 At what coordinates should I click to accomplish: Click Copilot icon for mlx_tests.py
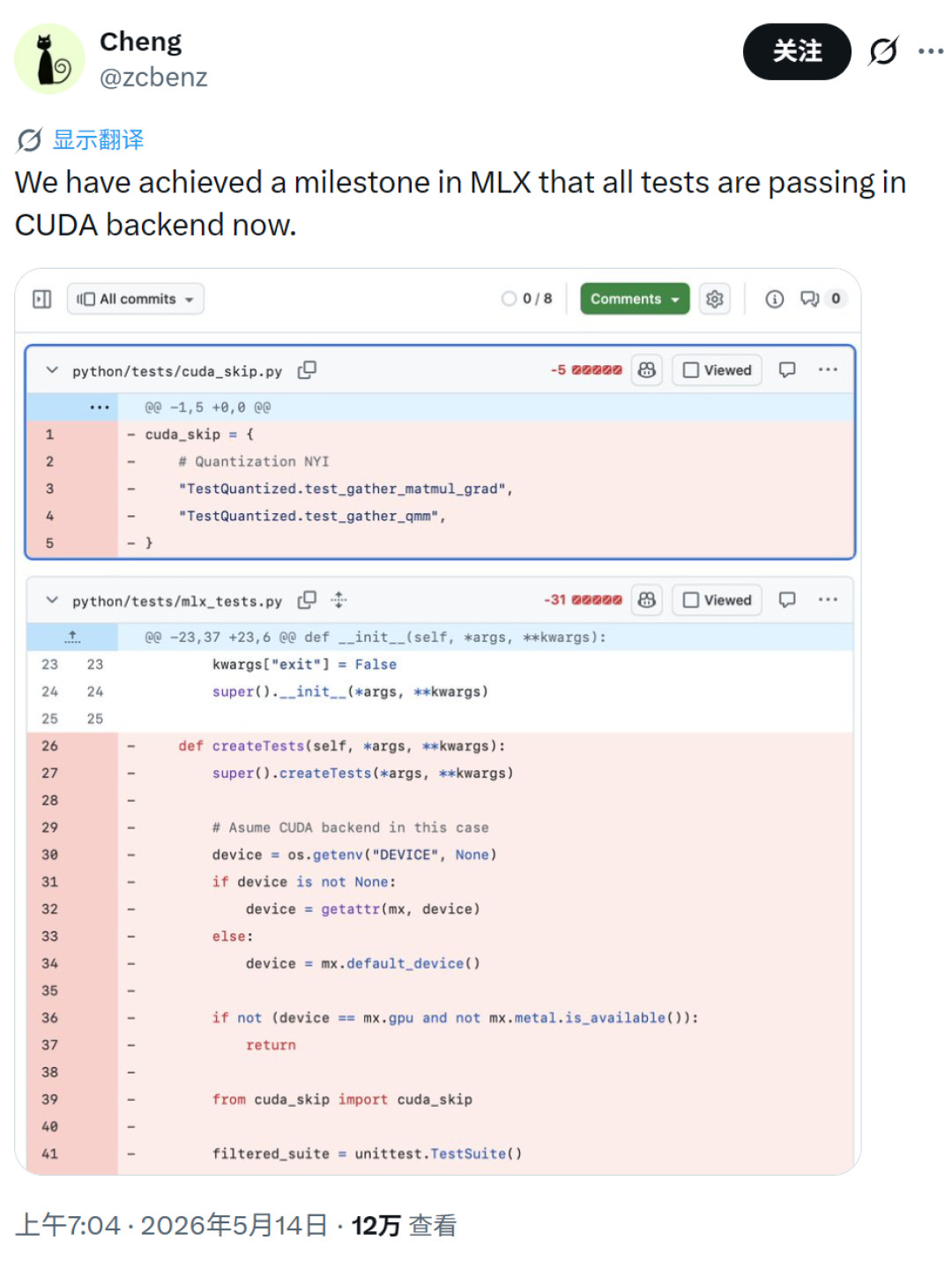[x=647, y=601]
